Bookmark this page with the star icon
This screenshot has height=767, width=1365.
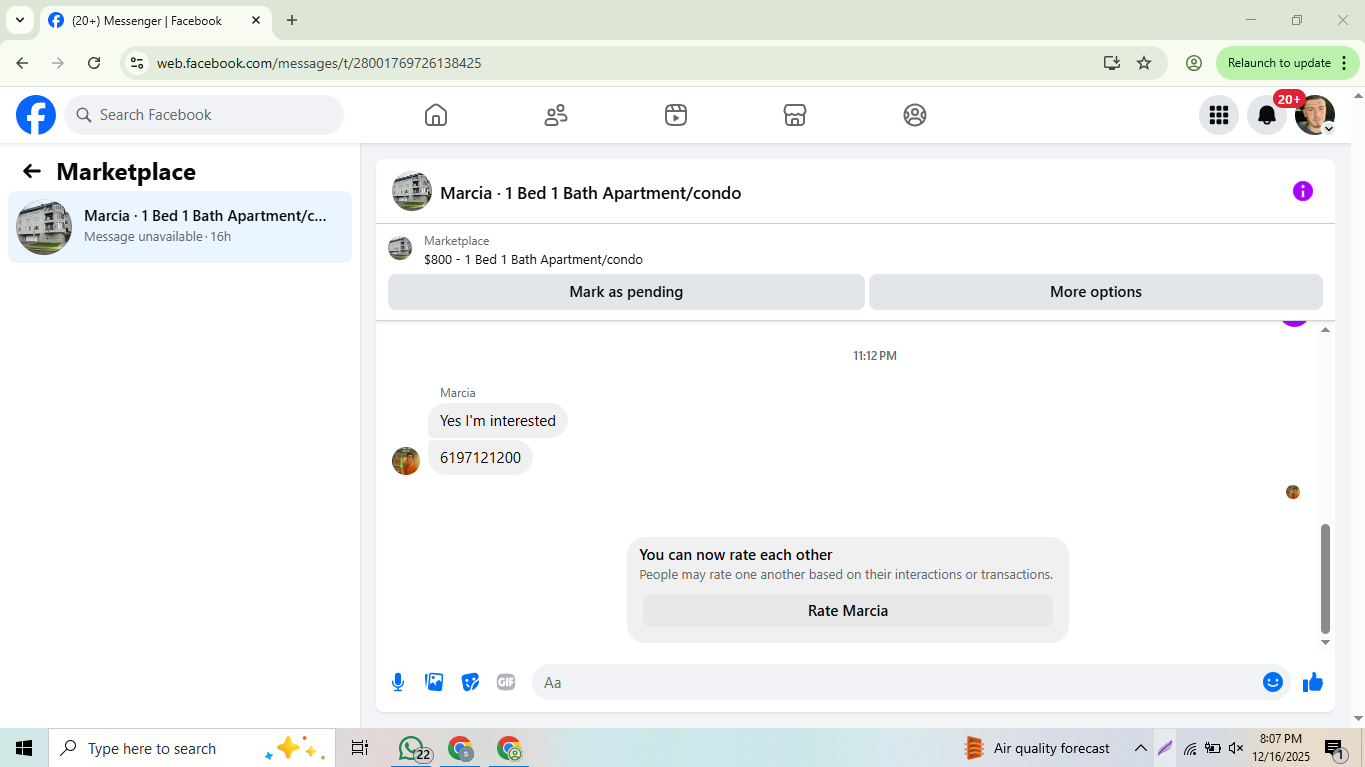(x=1144, y=63)
